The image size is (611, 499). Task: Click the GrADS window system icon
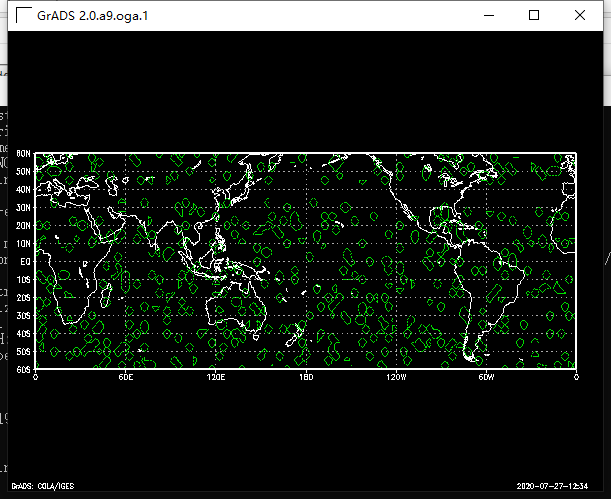point(20,15)
